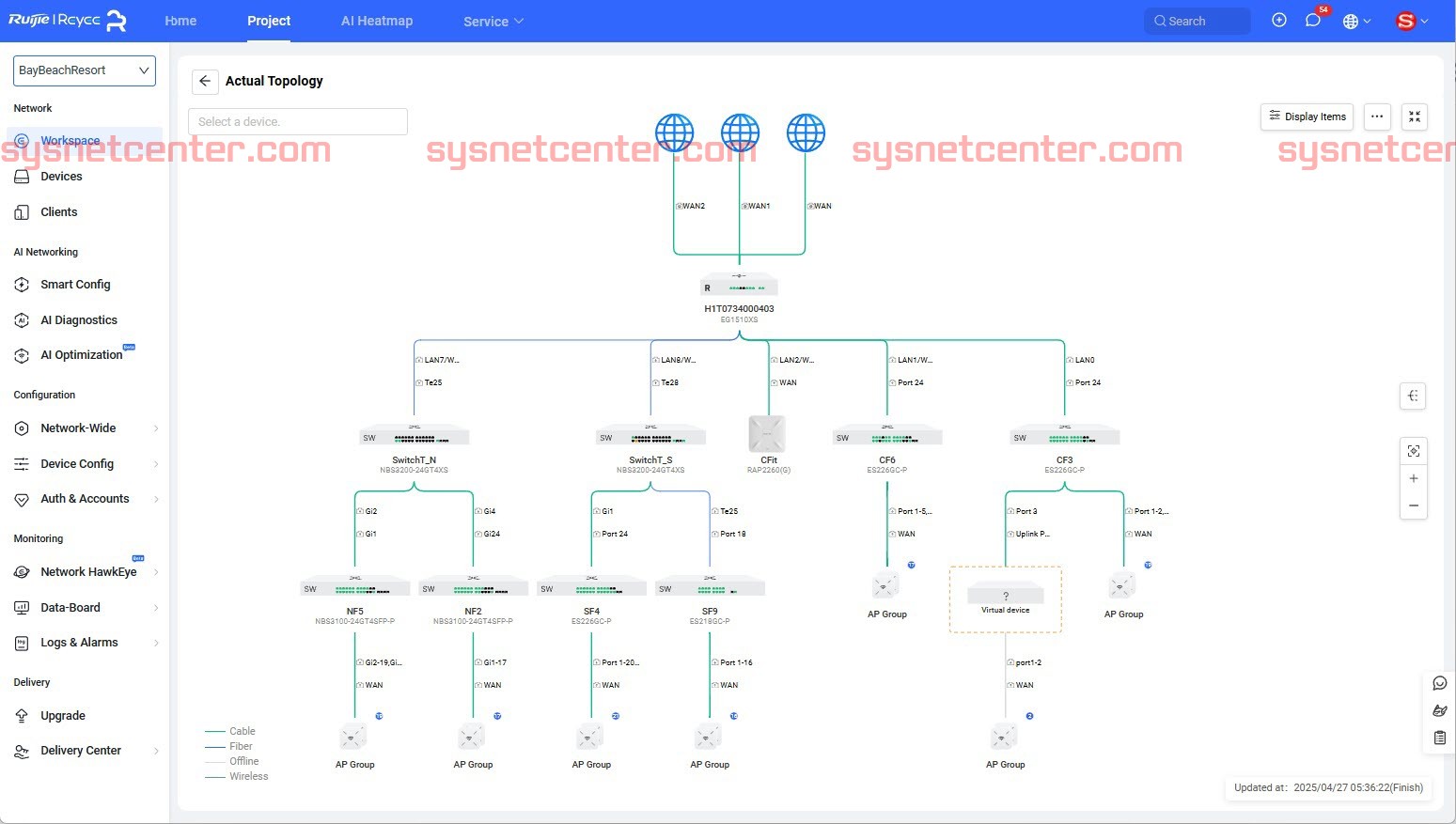Open the messages notification icon
Image resolution: width=1456 pixels, height=824 pixels.
point(1313,21)
